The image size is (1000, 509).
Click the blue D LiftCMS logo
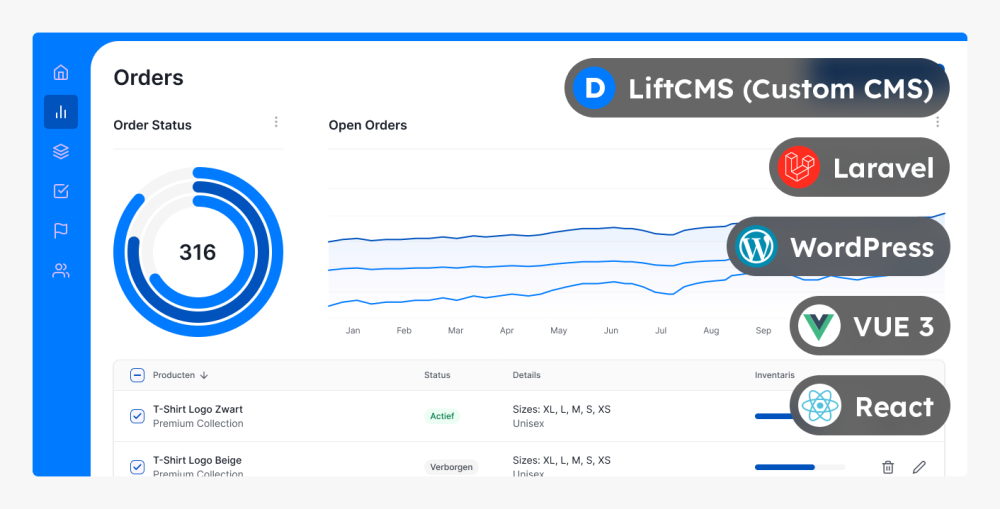(594, 88)
